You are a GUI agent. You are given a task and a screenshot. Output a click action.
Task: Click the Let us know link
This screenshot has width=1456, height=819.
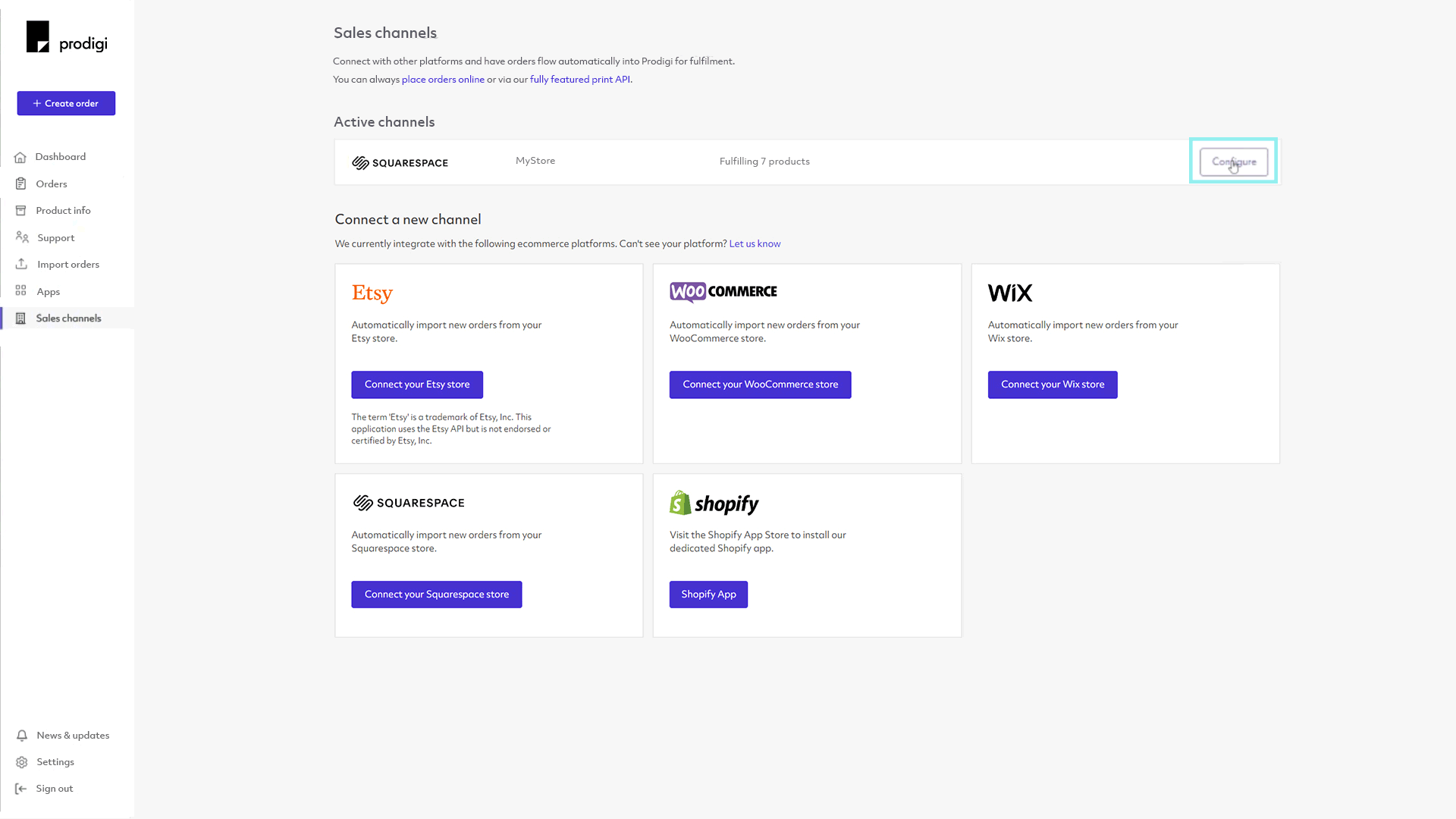(x=754, y=243)
